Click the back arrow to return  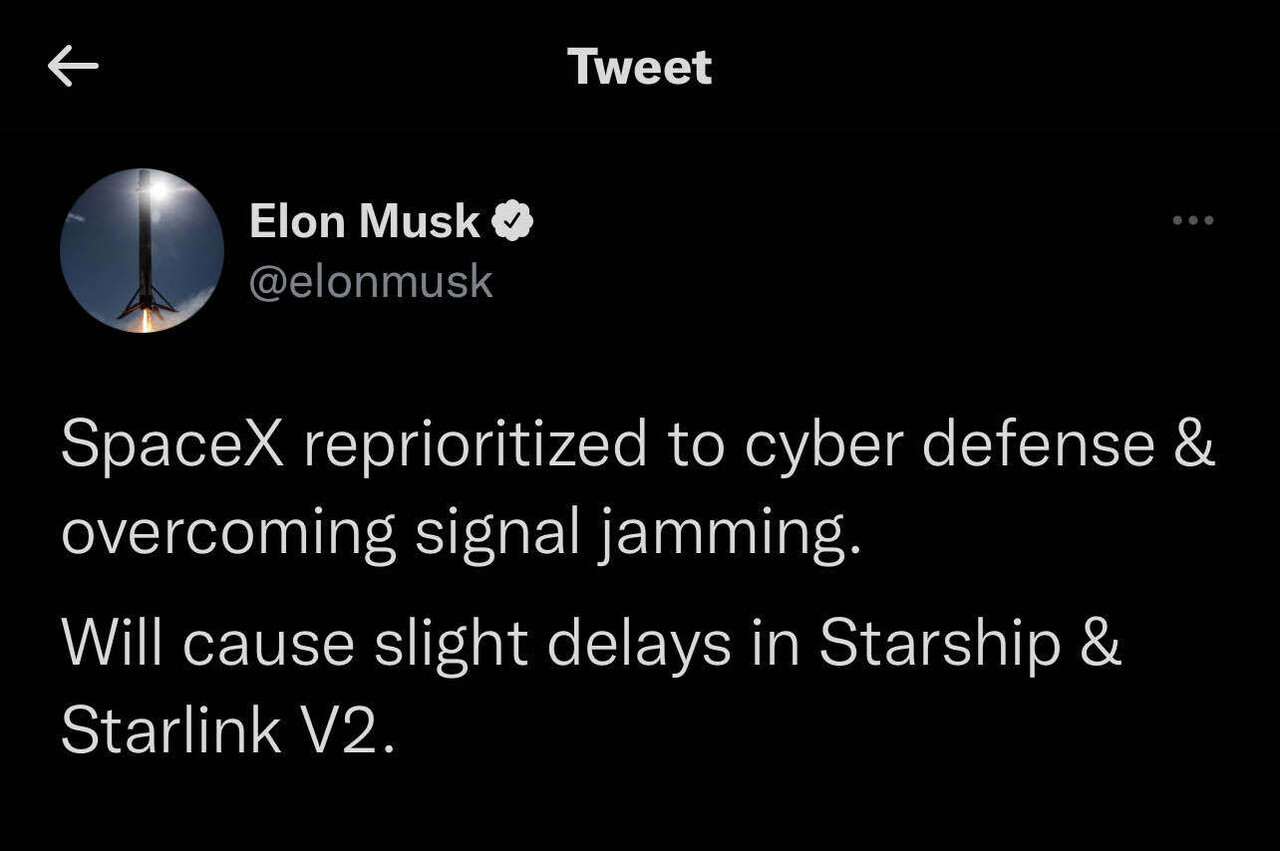click(x=73, y=66)
